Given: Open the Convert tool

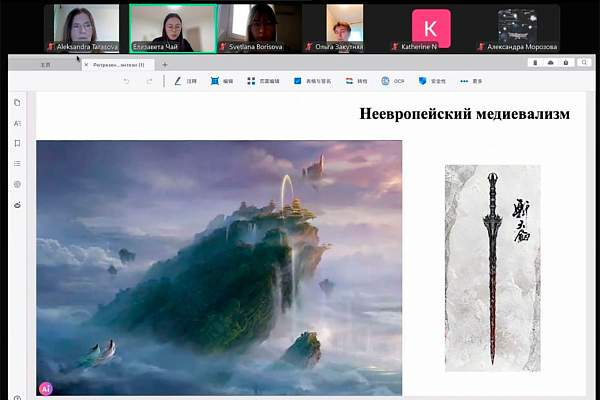Looking at the screenshot, I should [x=356, y=81].
